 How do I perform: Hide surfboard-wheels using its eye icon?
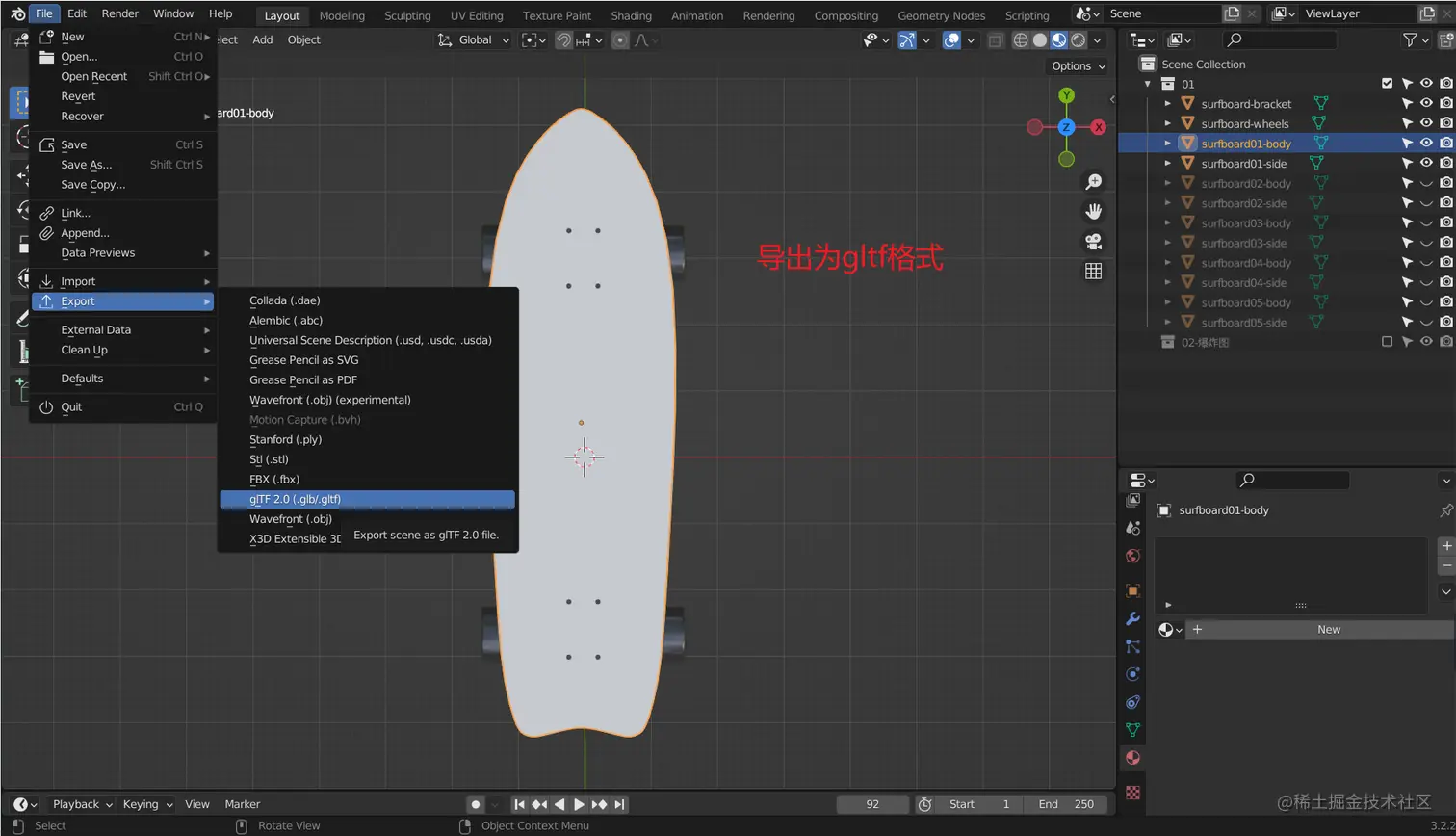(x=1426, y=123)
